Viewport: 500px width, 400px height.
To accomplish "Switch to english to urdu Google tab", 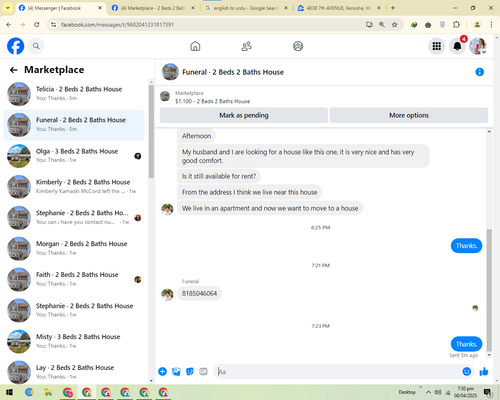I will tap(247, 8).
